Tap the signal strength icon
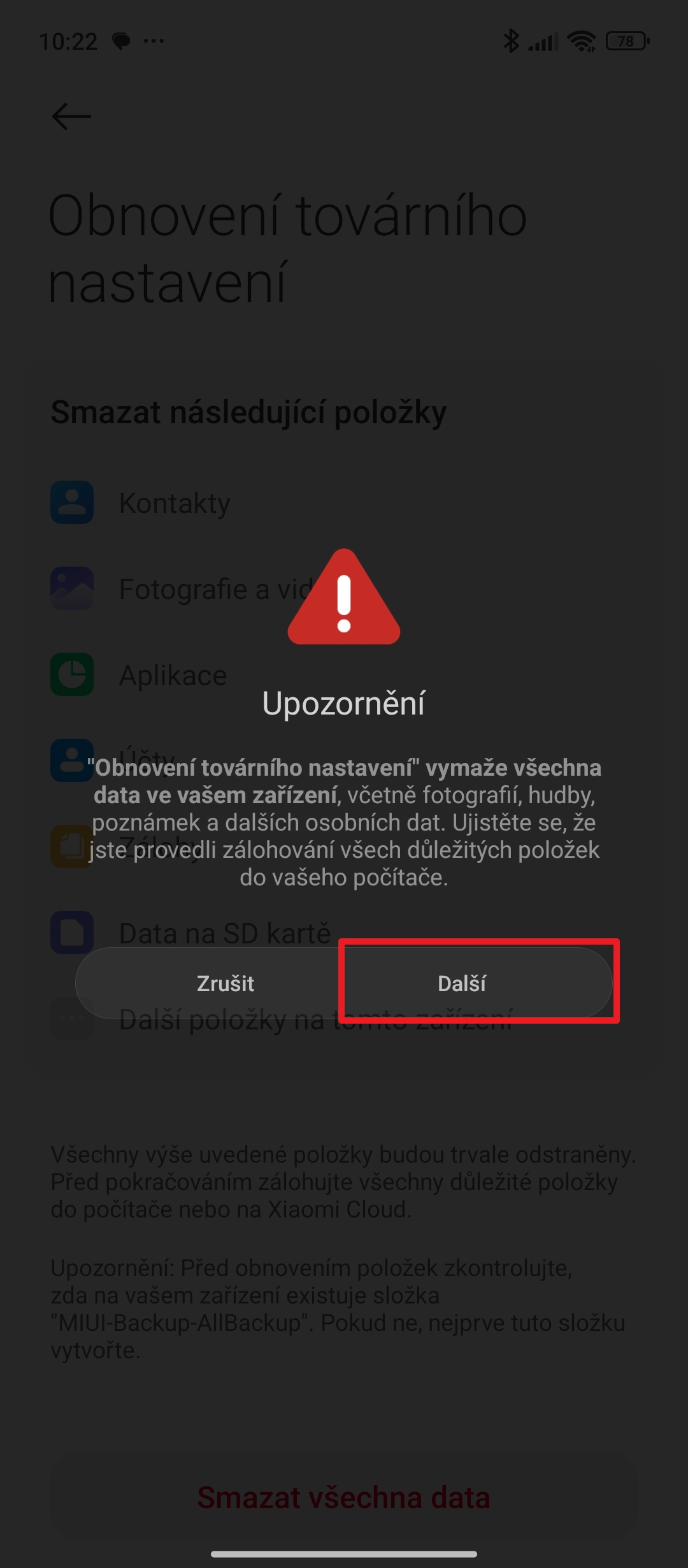The width and height of the screenshot is (688, 1568). click(x=543, y=42)
